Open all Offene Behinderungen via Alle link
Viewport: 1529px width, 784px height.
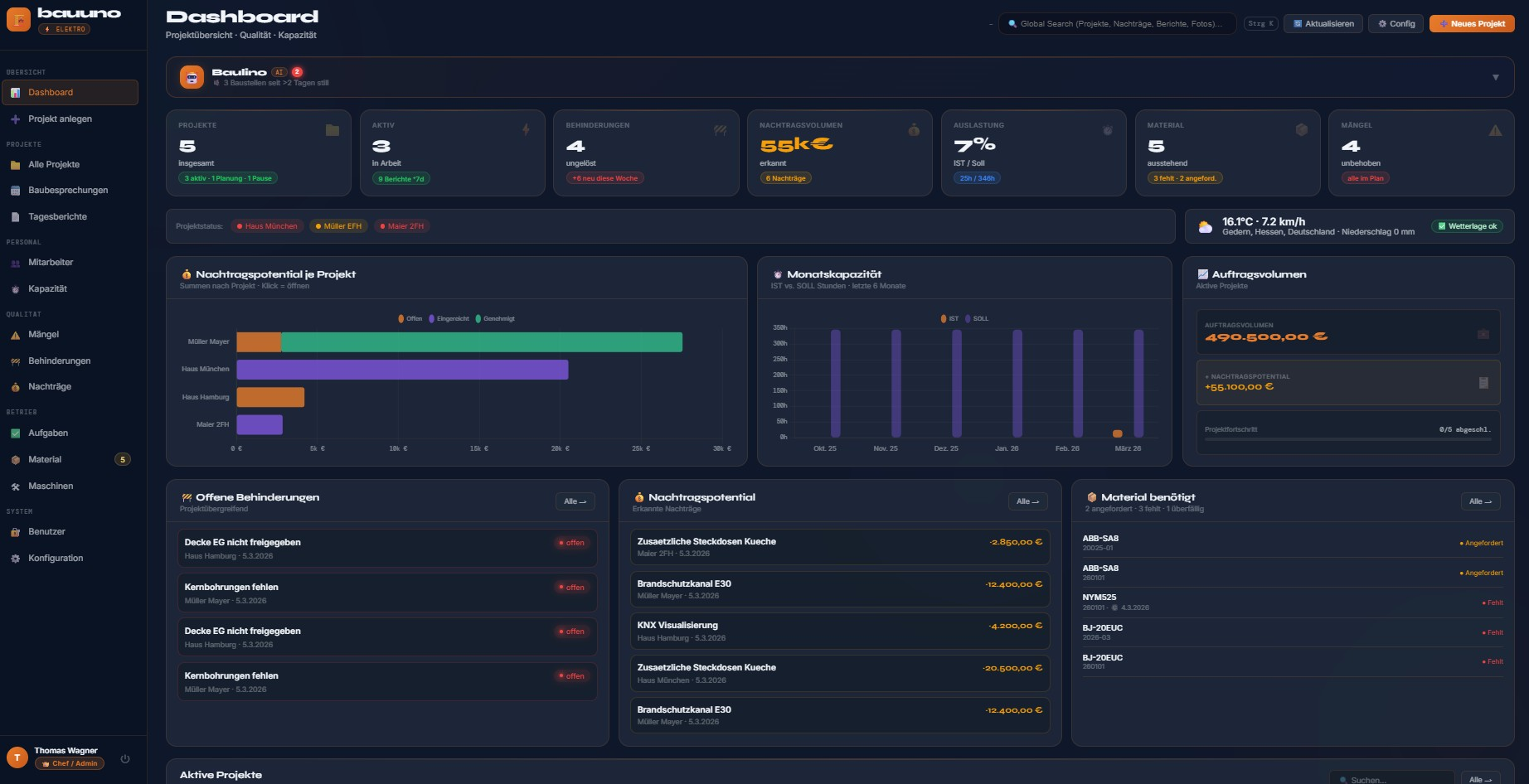coord(575,501)
